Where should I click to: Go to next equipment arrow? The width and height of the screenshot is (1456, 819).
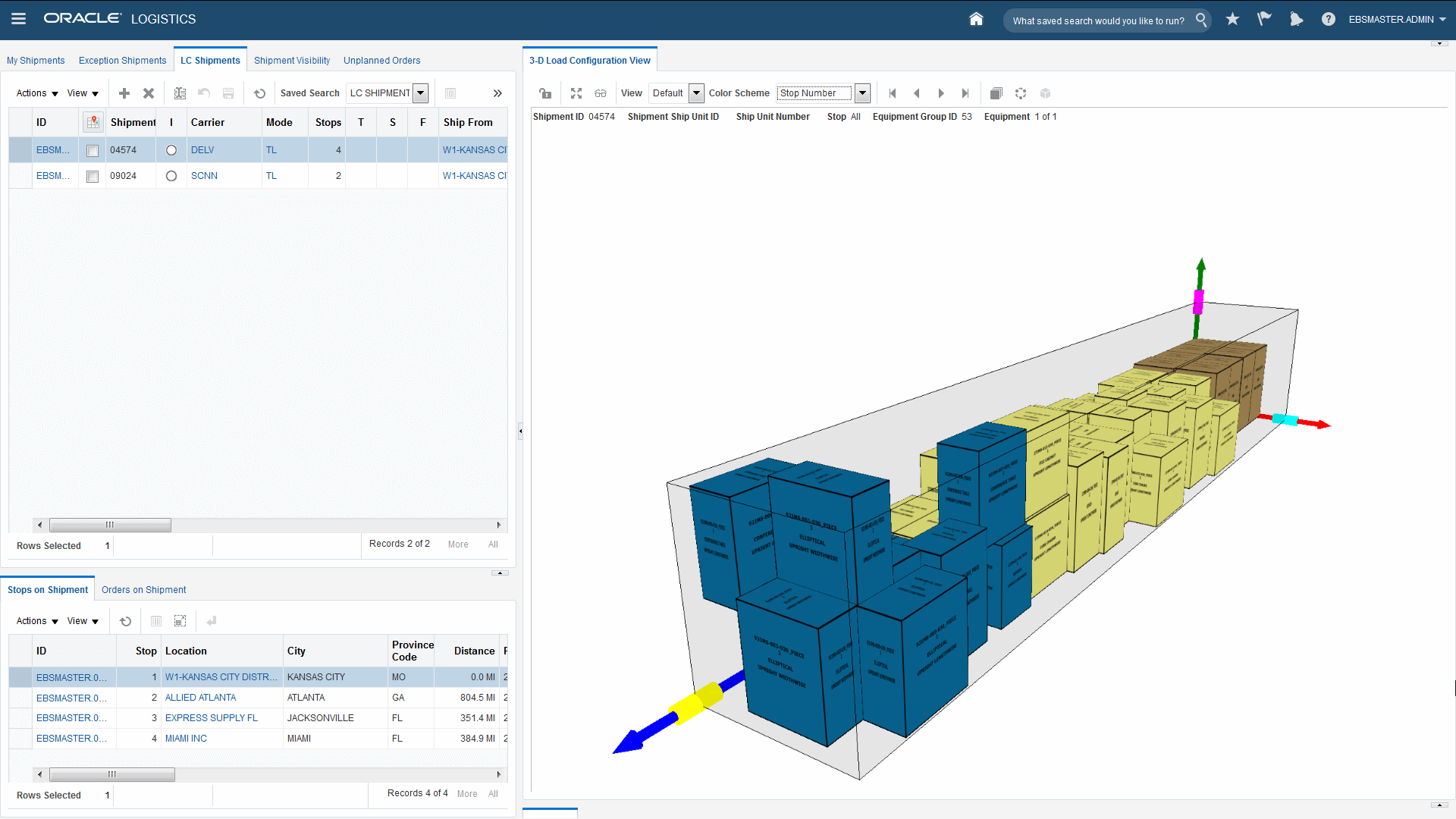(x=941, y=93)
